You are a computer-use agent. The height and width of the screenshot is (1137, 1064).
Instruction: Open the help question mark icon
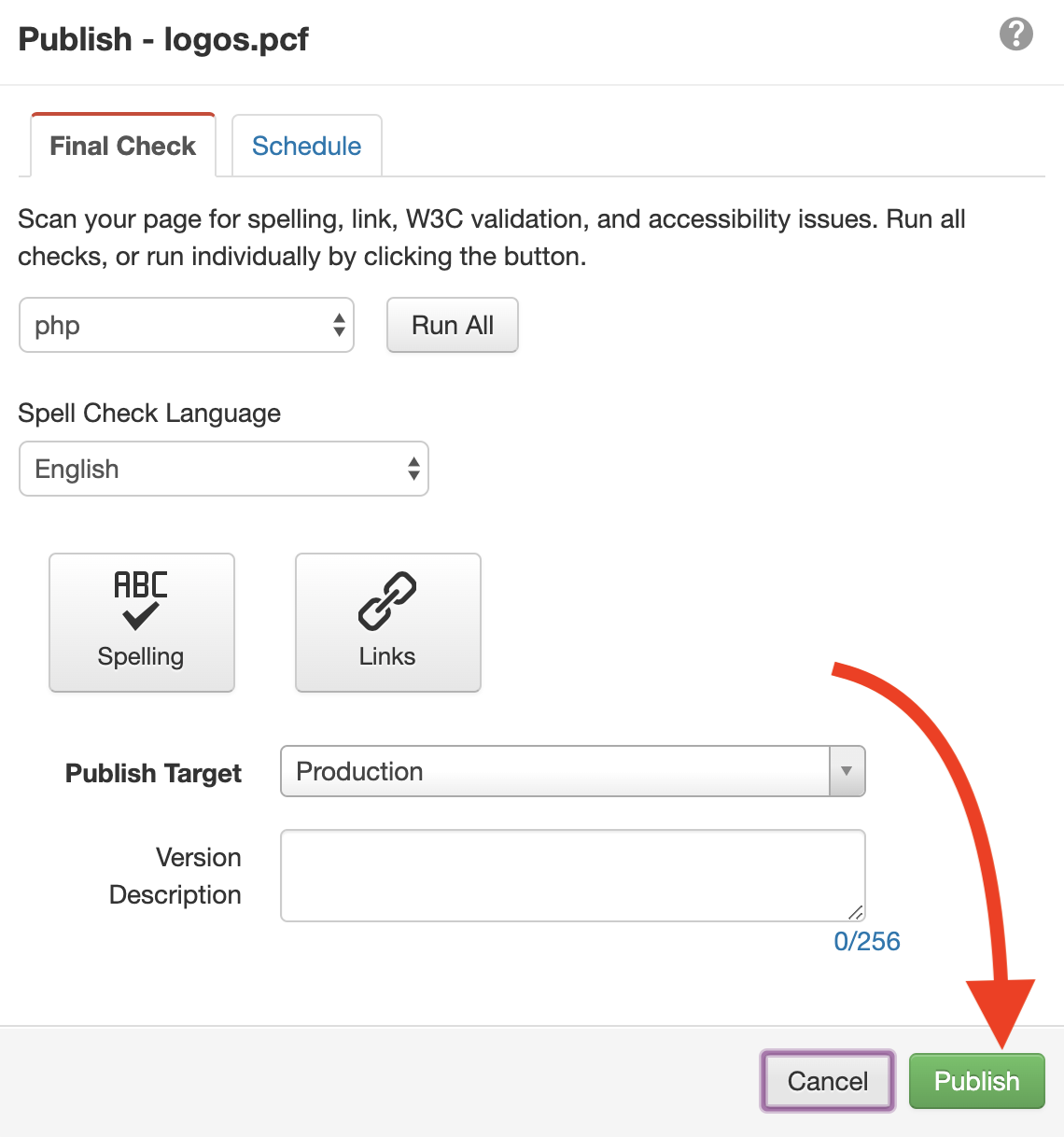(x=1015, y=35)
